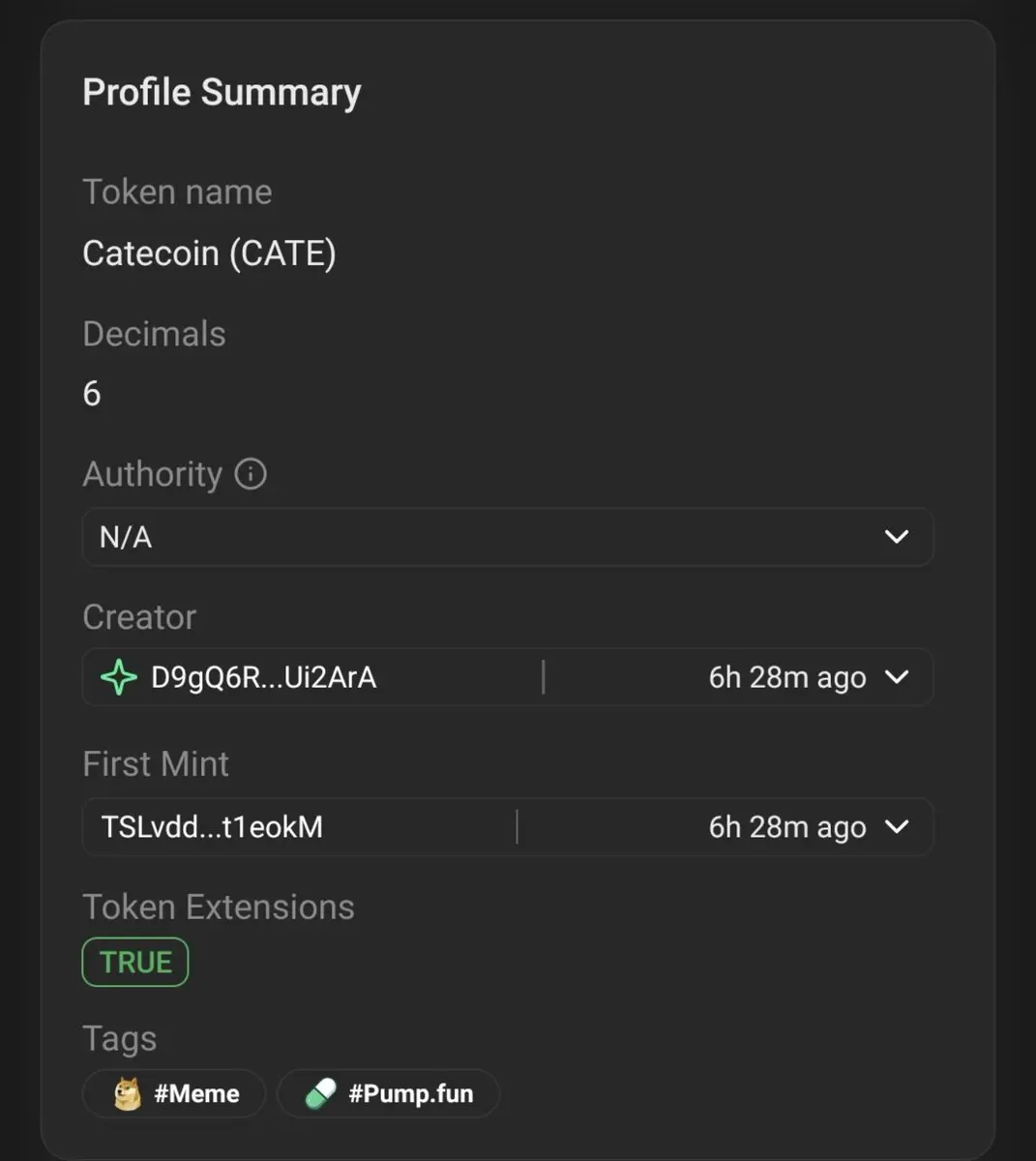Open creator address D9gQ6R...Ui2ArA
The image size is (1036, 1161).
coord(264,677)
